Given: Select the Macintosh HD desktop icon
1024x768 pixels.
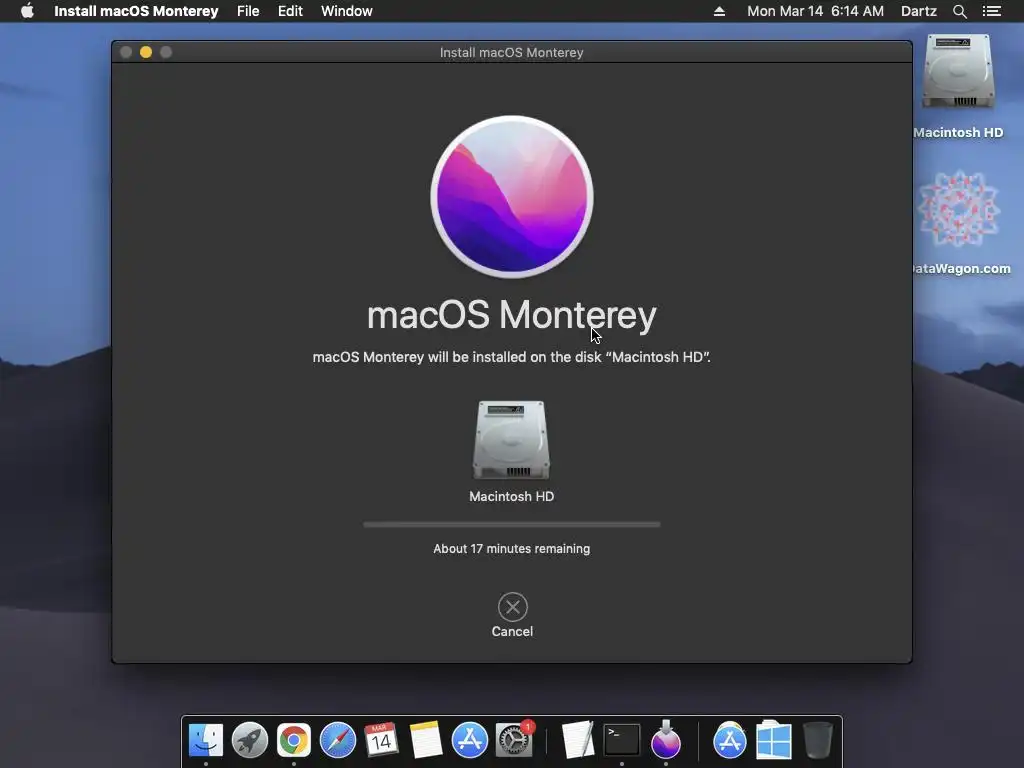Looking at the screenshot, I should click(958, 72).
